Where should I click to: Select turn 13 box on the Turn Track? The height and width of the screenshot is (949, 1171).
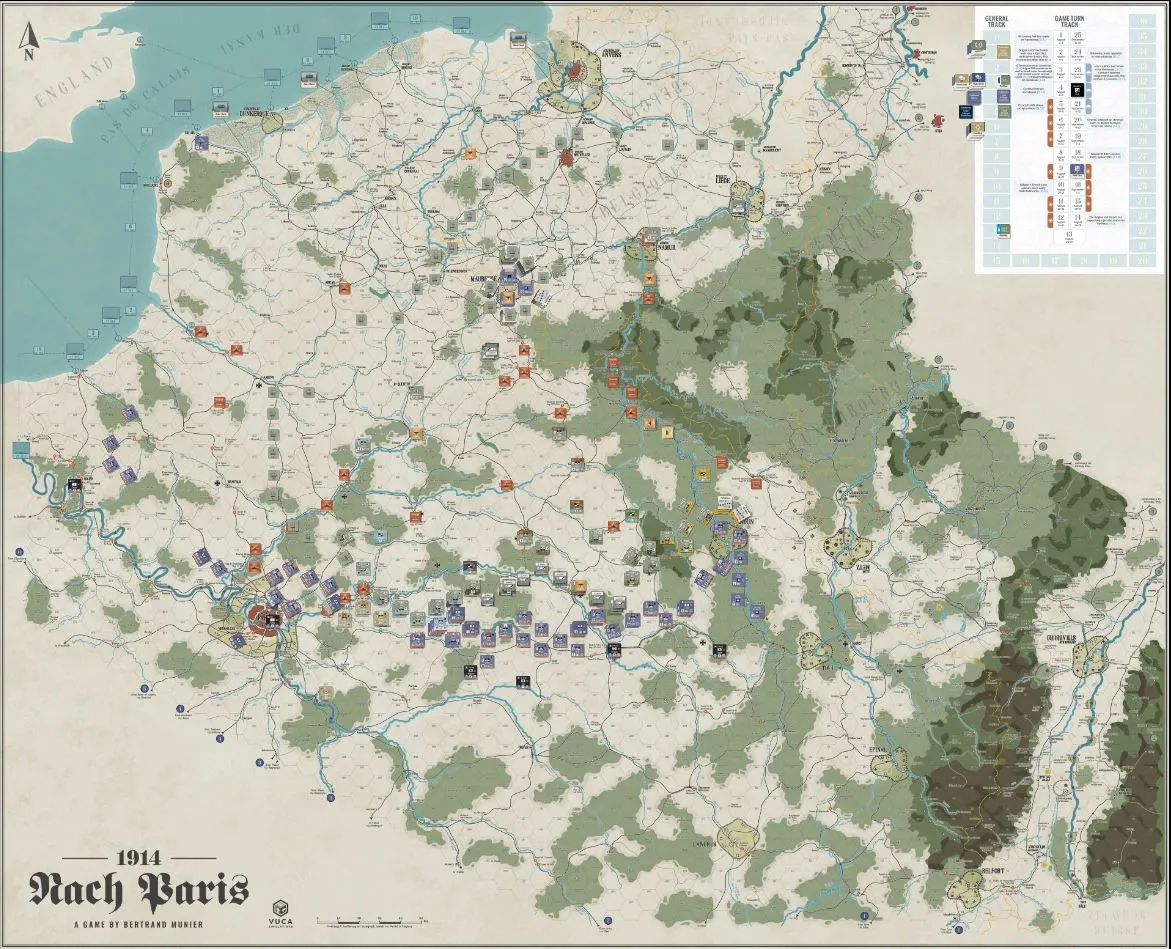[x=1069, y=237]
